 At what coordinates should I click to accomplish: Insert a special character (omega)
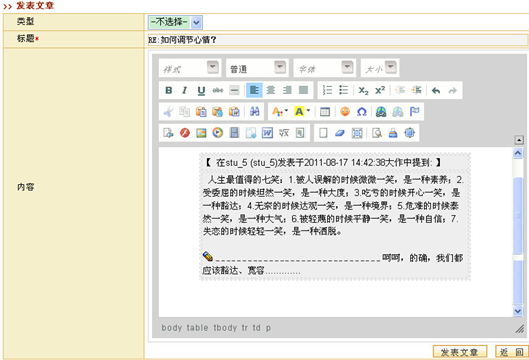[x=361, y=111]
